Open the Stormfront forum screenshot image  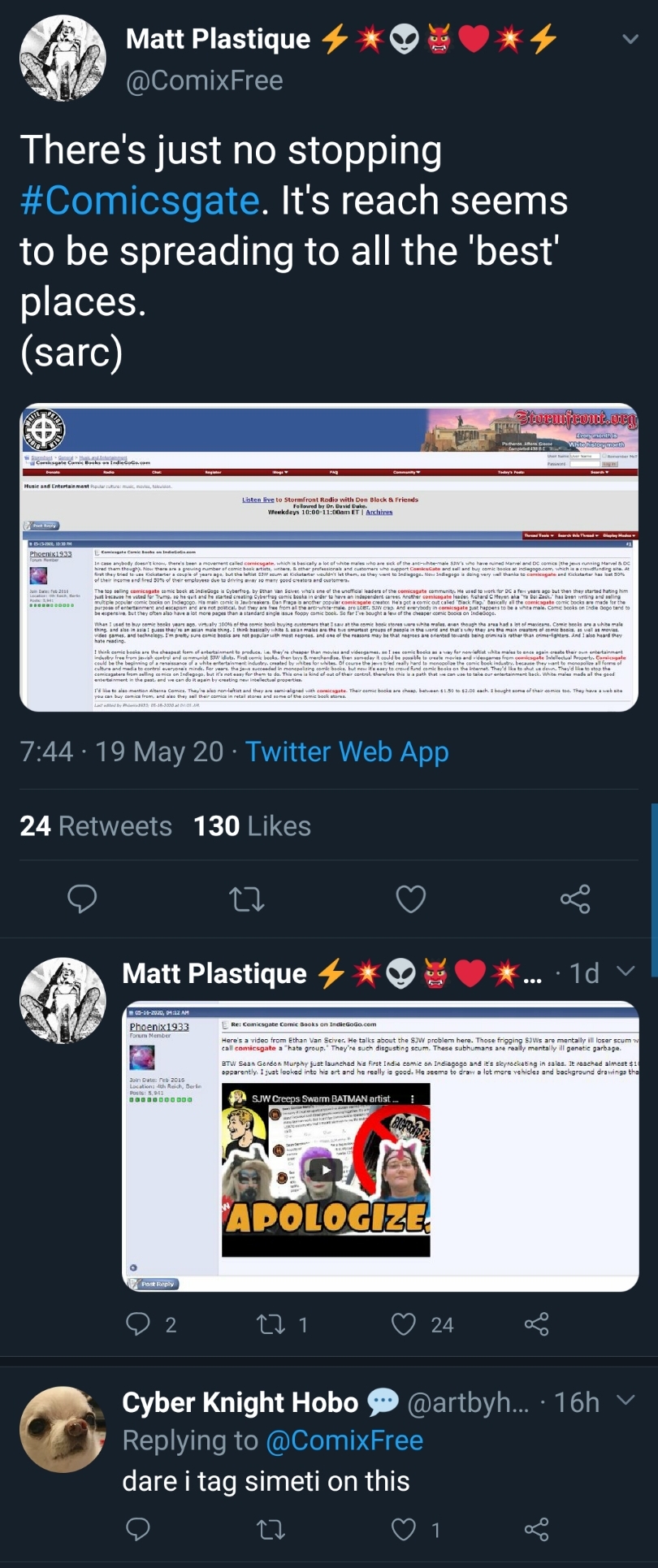click(329, 557)
